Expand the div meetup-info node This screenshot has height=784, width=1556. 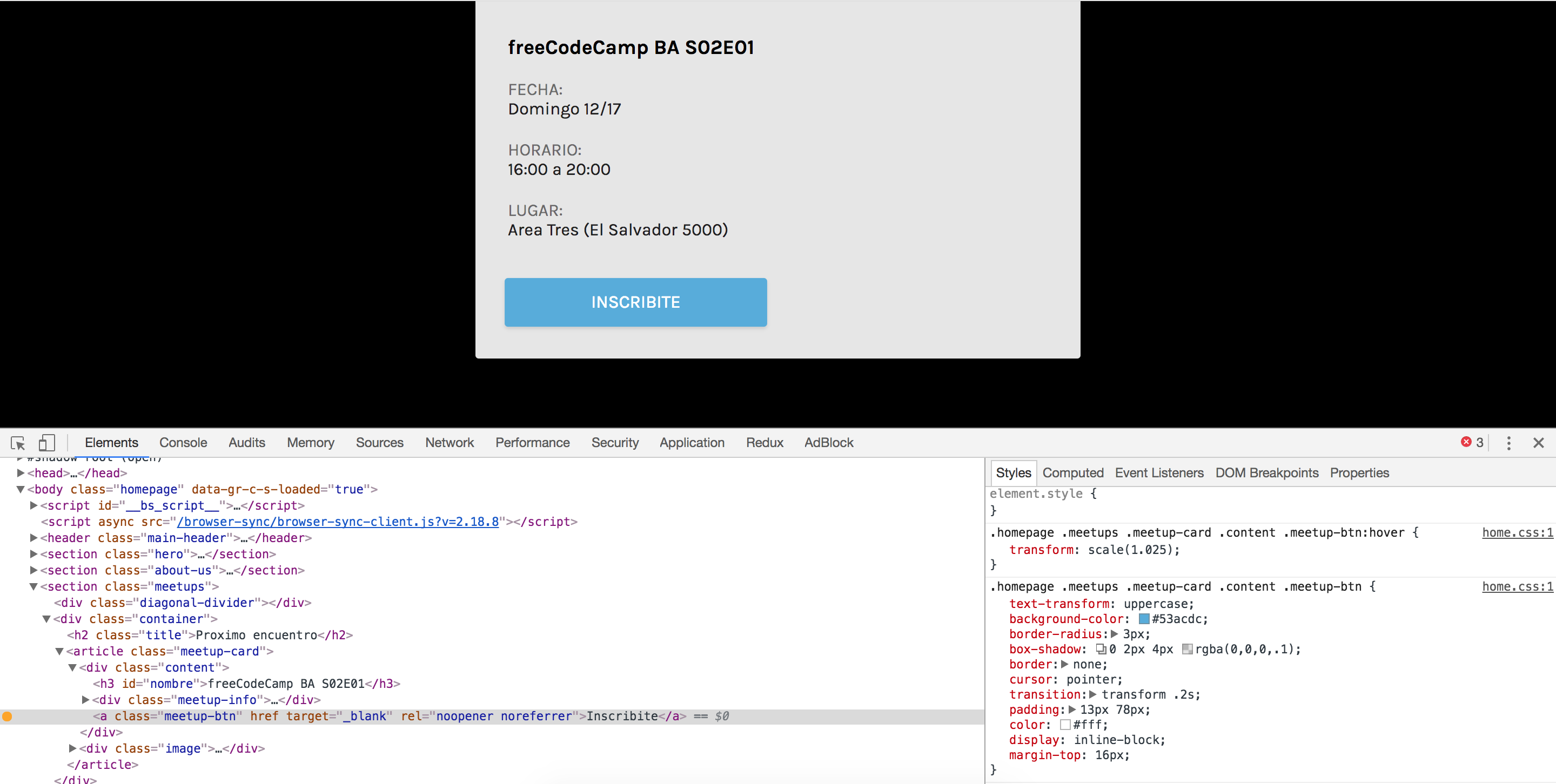coord(86,700)
